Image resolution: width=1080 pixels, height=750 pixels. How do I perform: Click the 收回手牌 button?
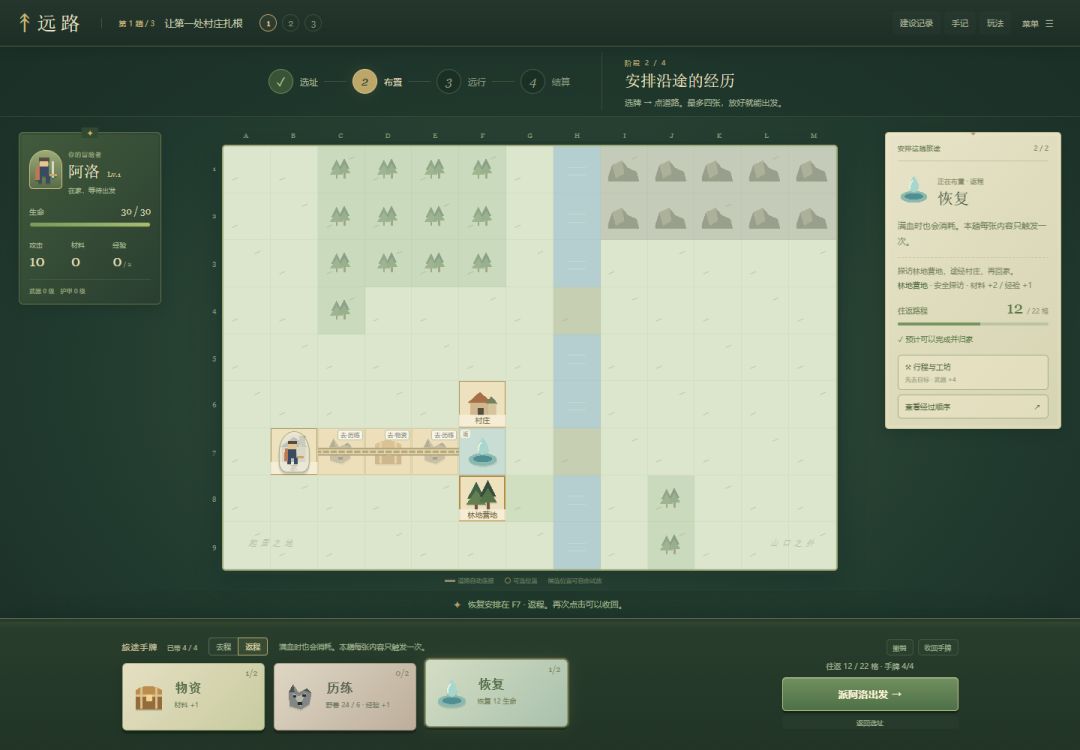(937, 647)
